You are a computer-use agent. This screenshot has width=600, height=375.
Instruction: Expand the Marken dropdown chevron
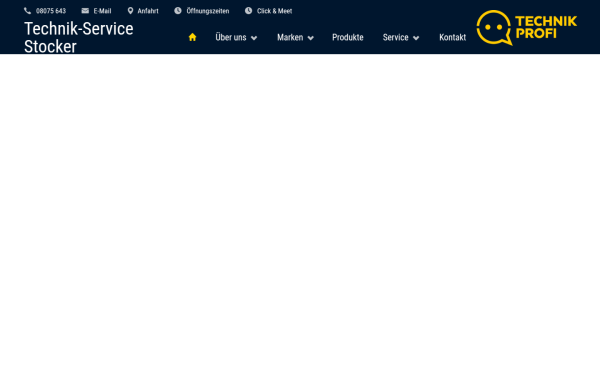pyautogui.click(x=310, y=38)
